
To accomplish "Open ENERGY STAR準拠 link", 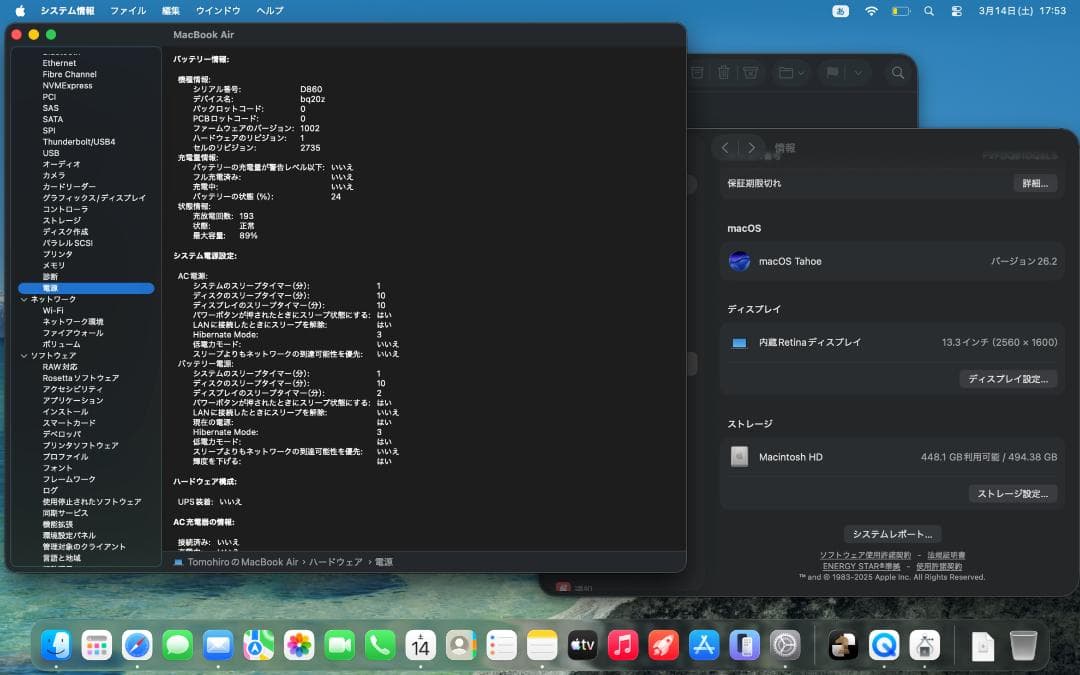I will 862,566.
